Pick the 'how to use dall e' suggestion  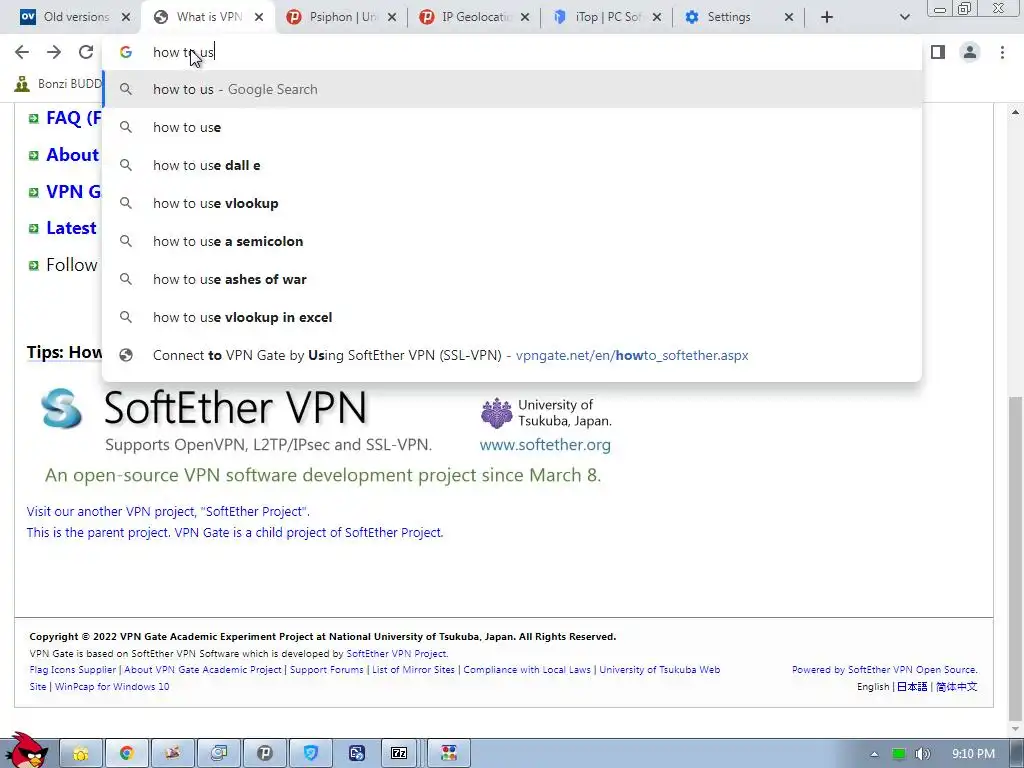512,165
